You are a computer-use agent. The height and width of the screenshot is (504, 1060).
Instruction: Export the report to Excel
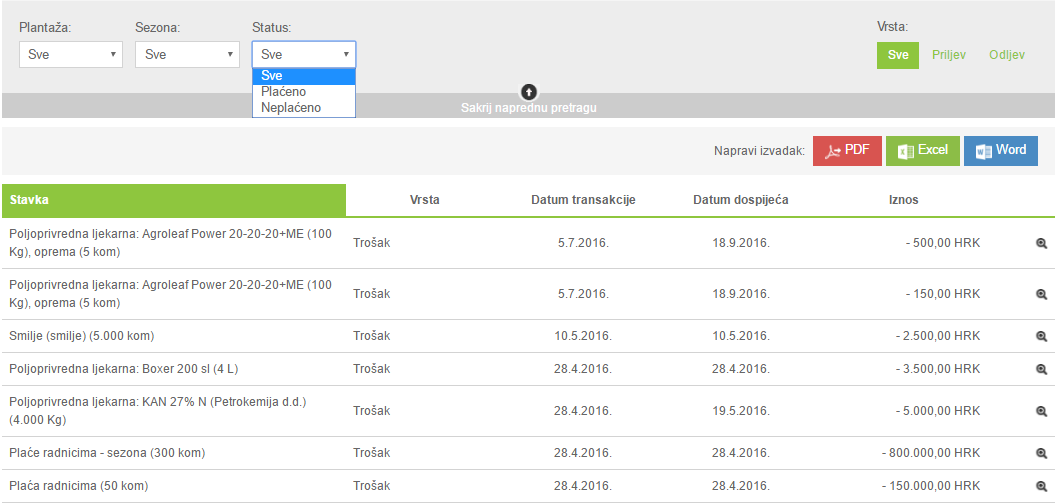tap(922, 151)
